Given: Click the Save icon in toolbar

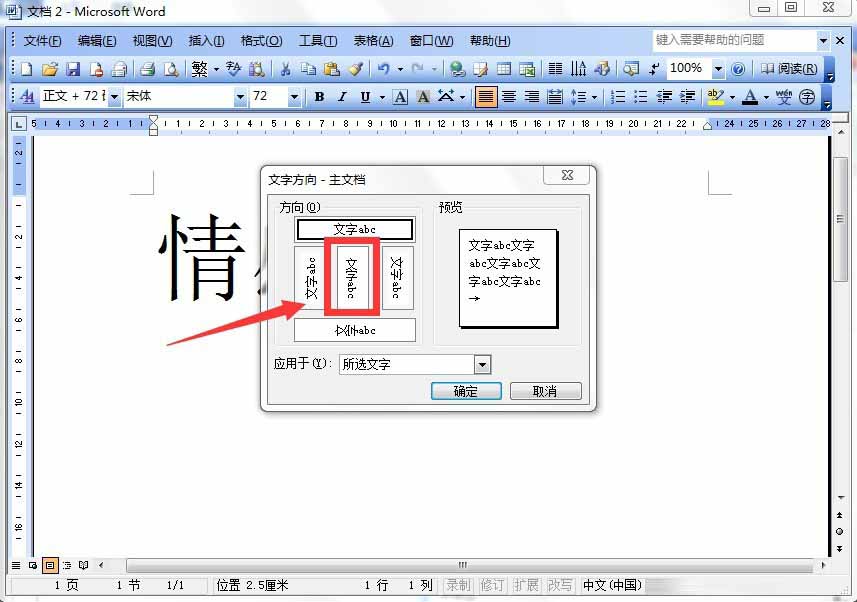Looking at the screenshot, I should [73, 69].
